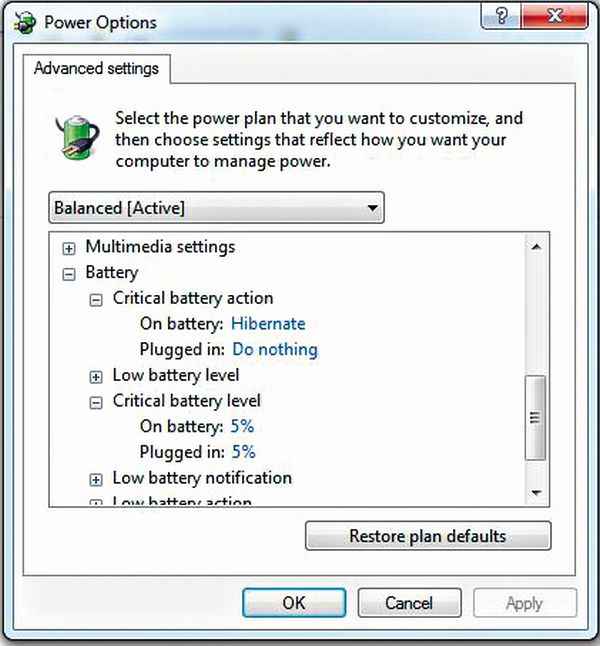The image size is (600, 646).
Task: Edit Critical battery level plugged-in 5% value
Action: coord(244,452)
